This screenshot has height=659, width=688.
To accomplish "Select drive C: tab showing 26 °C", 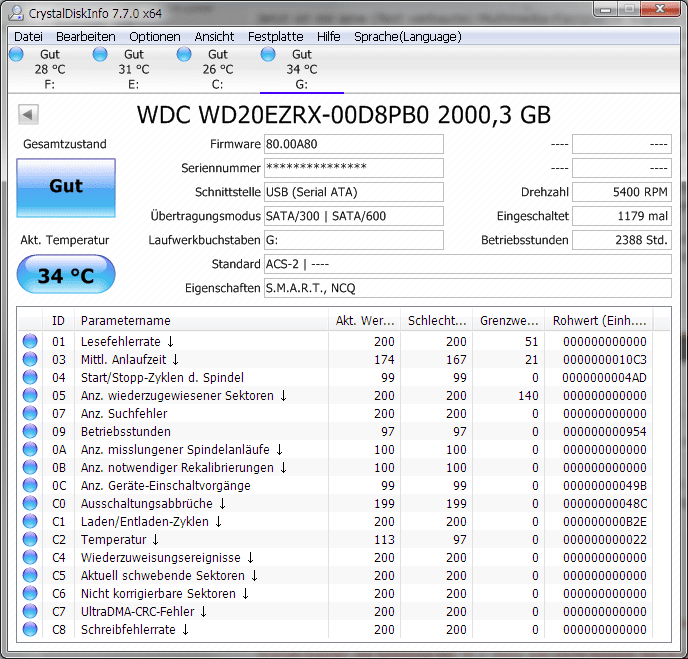I will point(218,69).
